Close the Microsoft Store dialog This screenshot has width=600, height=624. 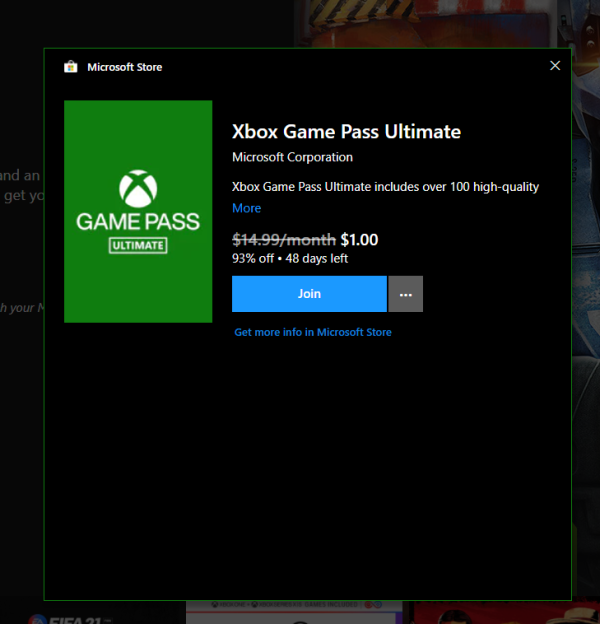555,66
